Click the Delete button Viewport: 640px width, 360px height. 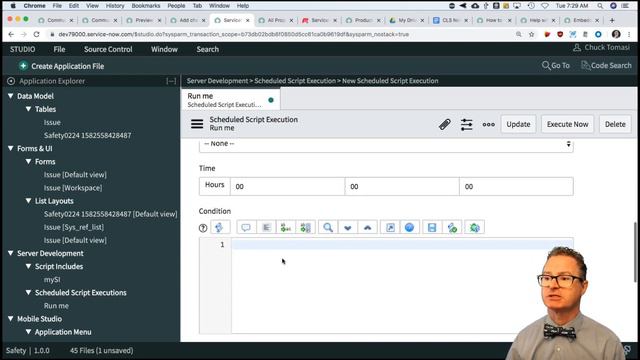point(615,124)
